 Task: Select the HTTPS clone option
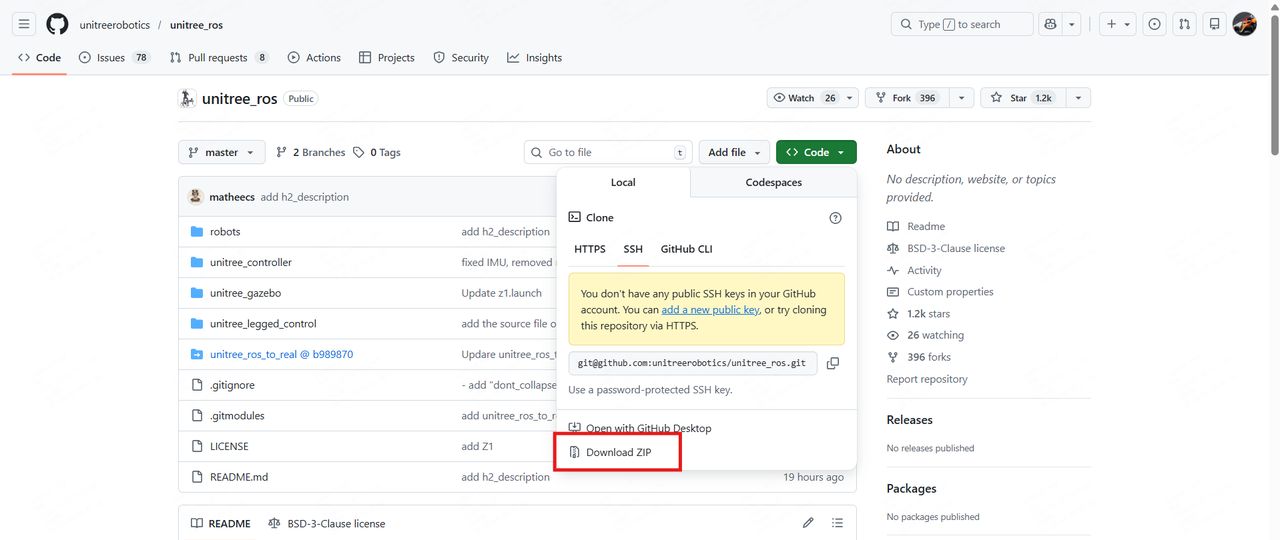590,249
